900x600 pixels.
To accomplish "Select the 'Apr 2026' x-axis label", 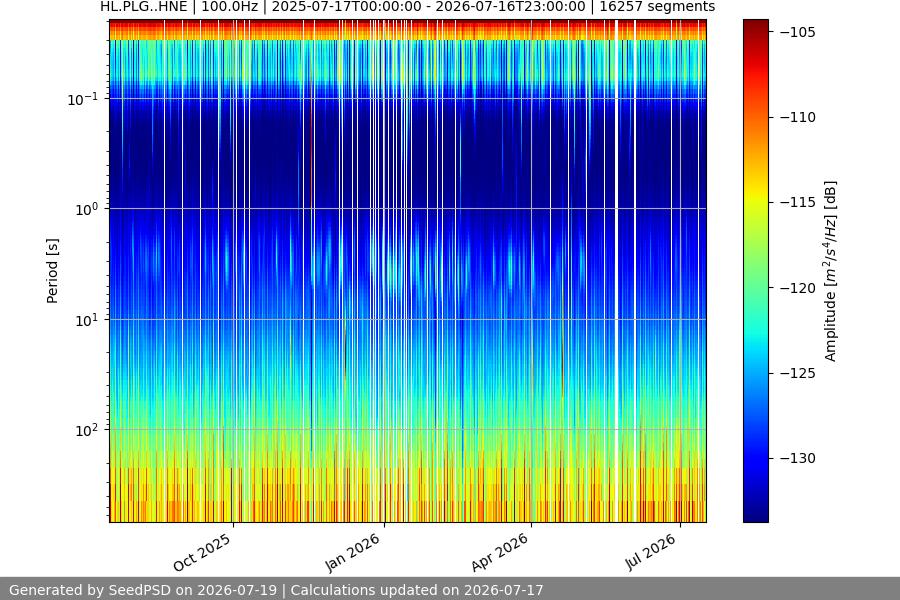I will click(x=499, y=552).
